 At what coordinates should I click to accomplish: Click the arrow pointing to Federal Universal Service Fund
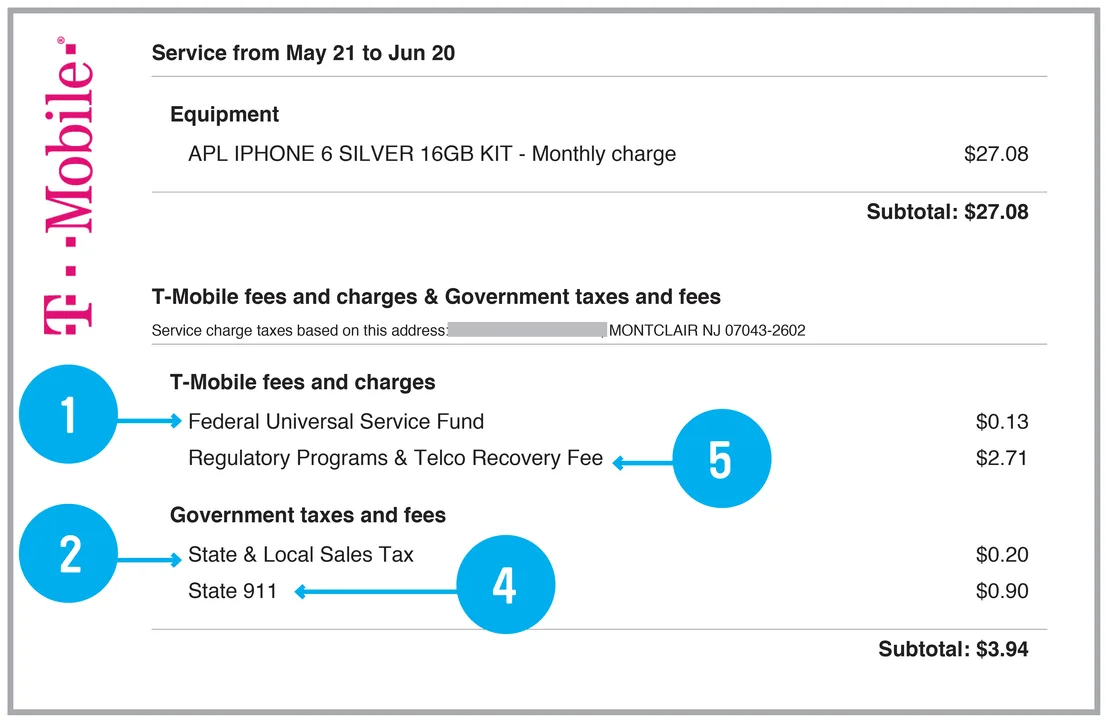(x=150, y=421)
